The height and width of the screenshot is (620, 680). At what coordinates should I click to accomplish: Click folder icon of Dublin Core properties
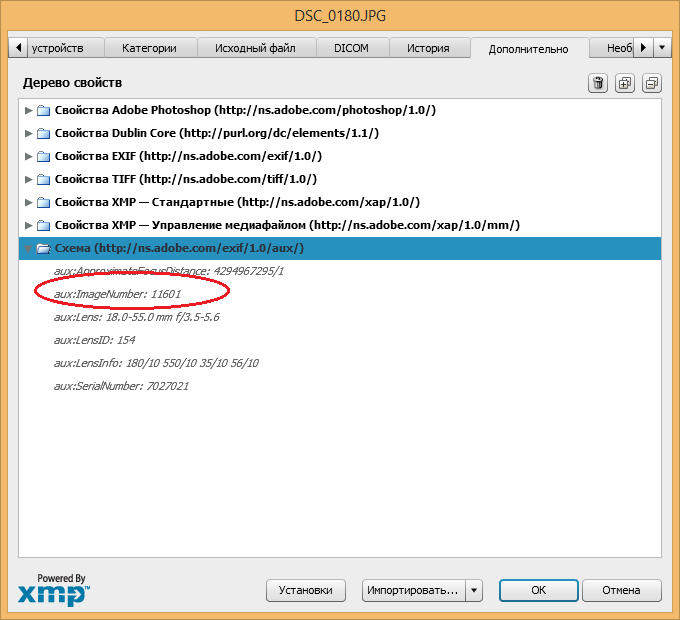pyautogui.click(x=43, y=134)
